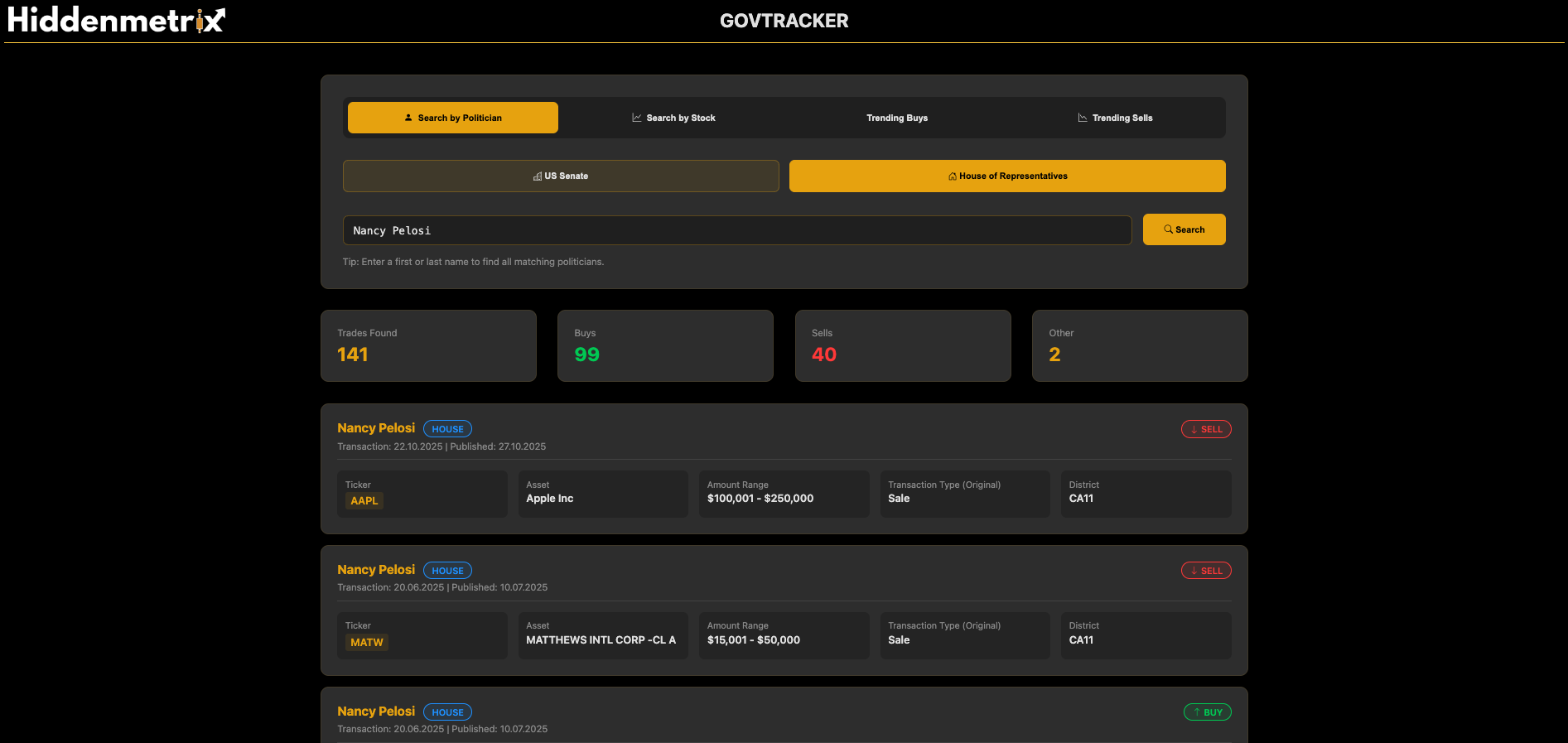This screenshot has width=1568, height=743.
Task: Click HOUSE badge on the MATW trade
Action: point(447,571)
